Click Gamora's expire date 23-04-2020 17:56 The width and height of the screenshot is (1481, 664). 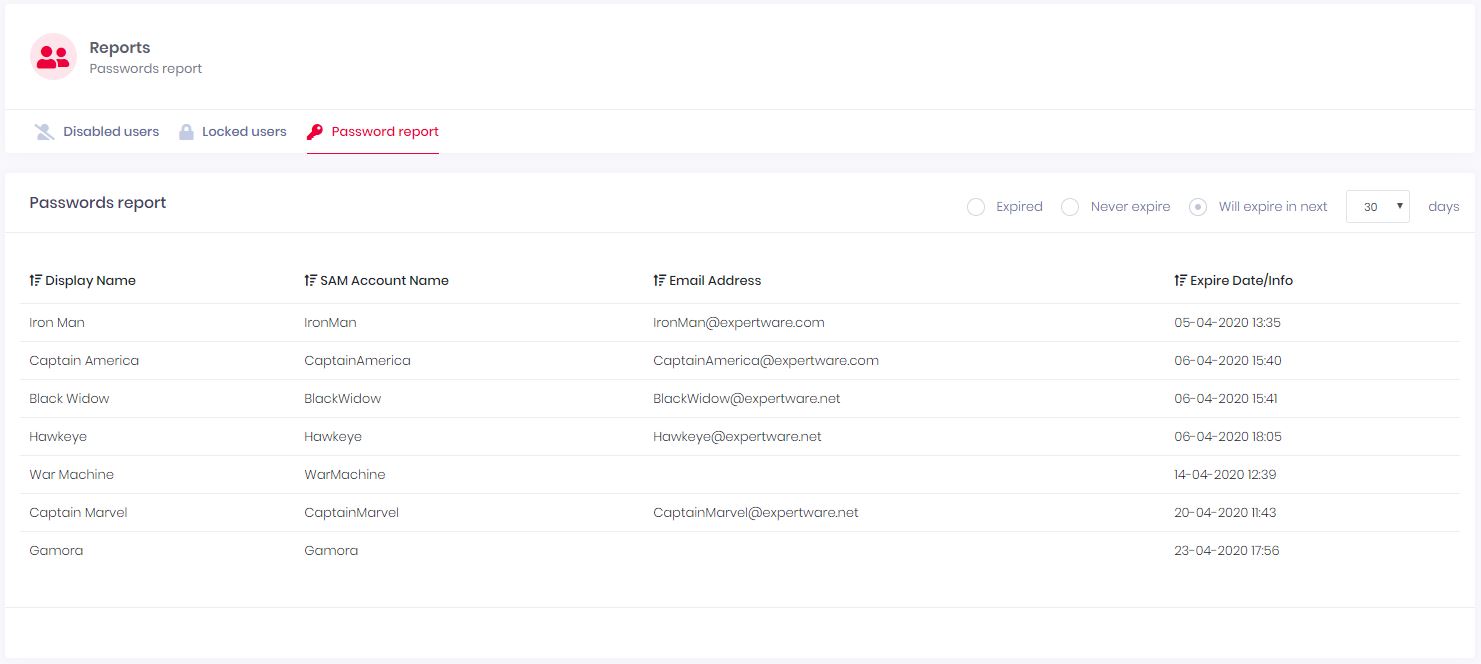(x=1226, y=551)
